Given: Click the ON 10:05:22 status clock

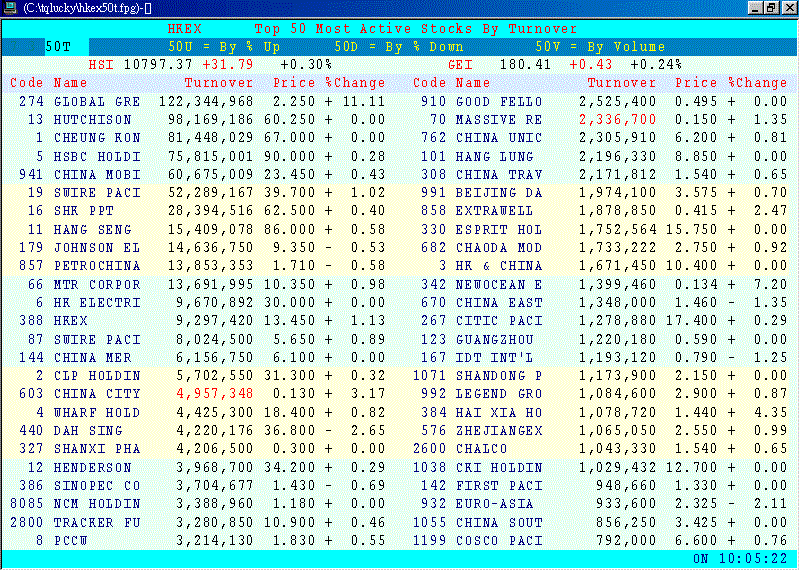Looking at the screenshot, I should point(740,559).
